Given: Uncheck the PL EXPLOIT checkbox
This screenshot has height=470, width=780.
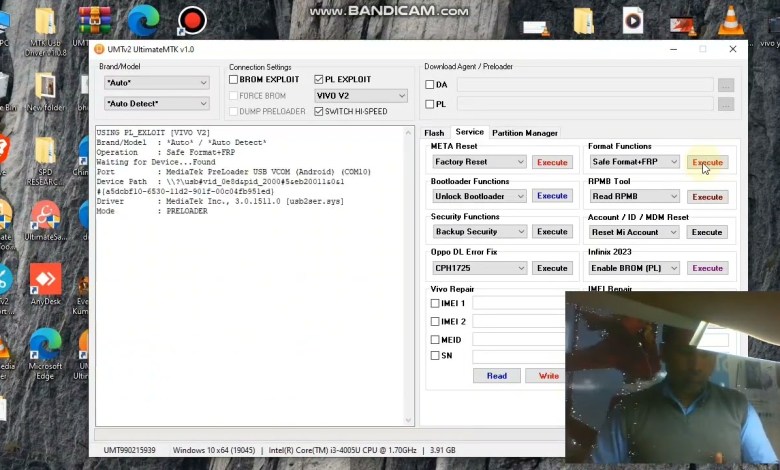Looking at the screenshot, I should pyautogui.click(x=319, y=80).
